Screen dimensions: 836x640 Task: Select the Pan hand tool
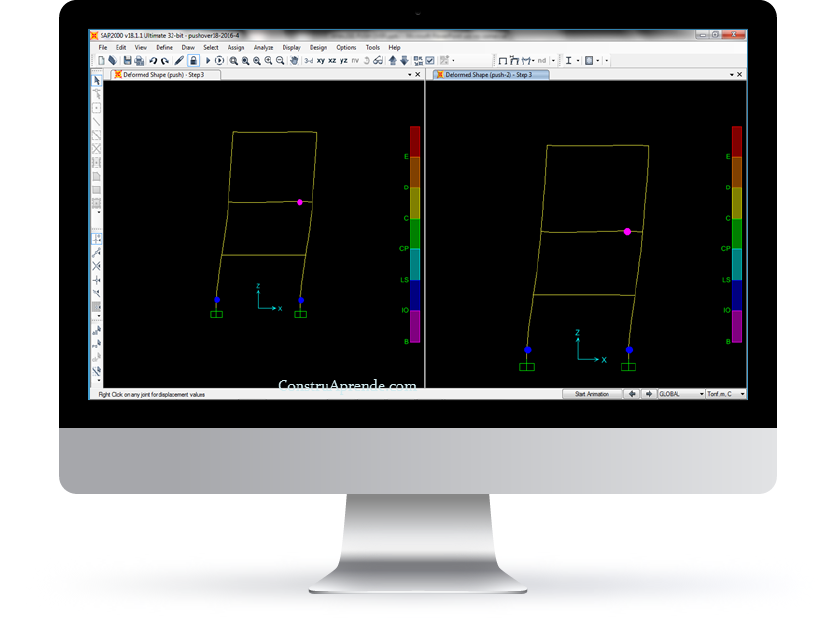[x=294, y=61]
